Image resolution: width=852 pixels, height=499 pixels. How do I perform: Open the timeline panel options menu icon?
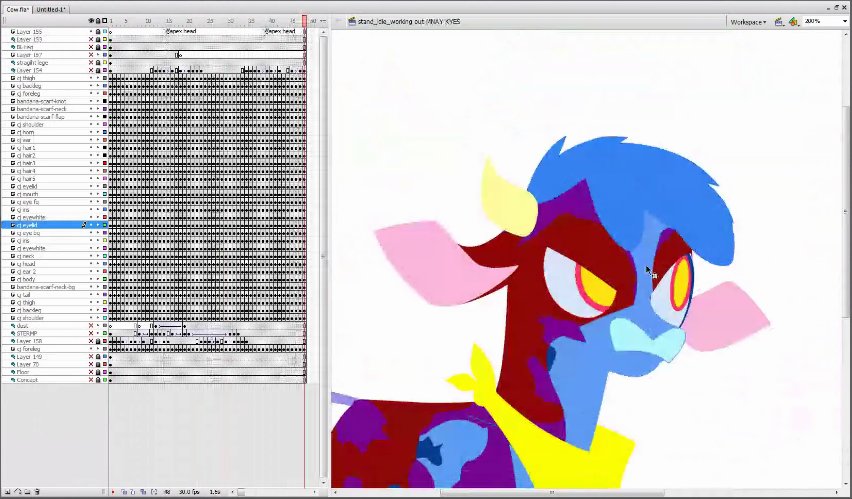pos(323,21)
